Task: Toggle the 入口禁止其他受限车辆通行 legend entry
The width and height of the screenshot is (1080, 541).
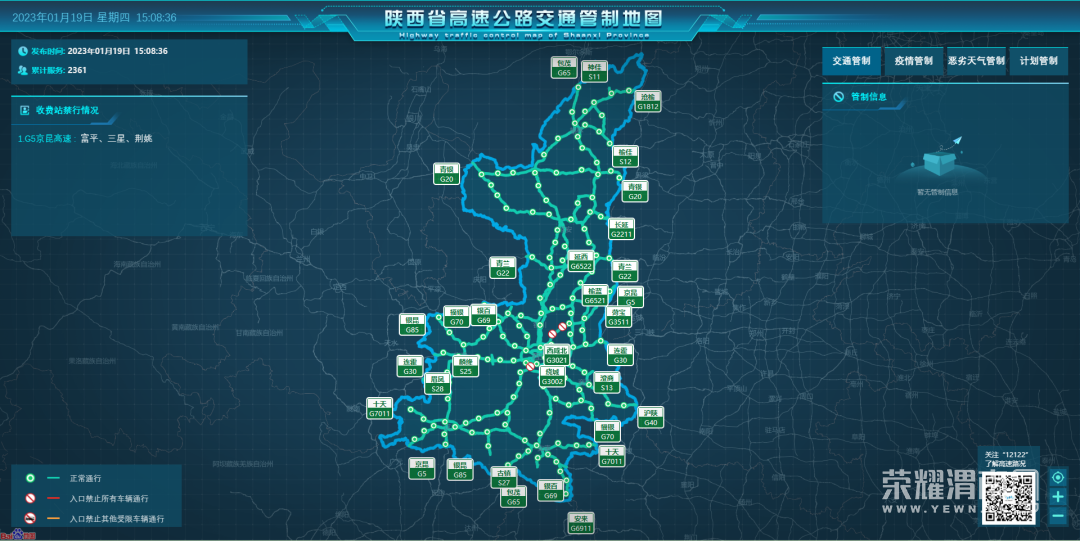Action: (116, 519)
